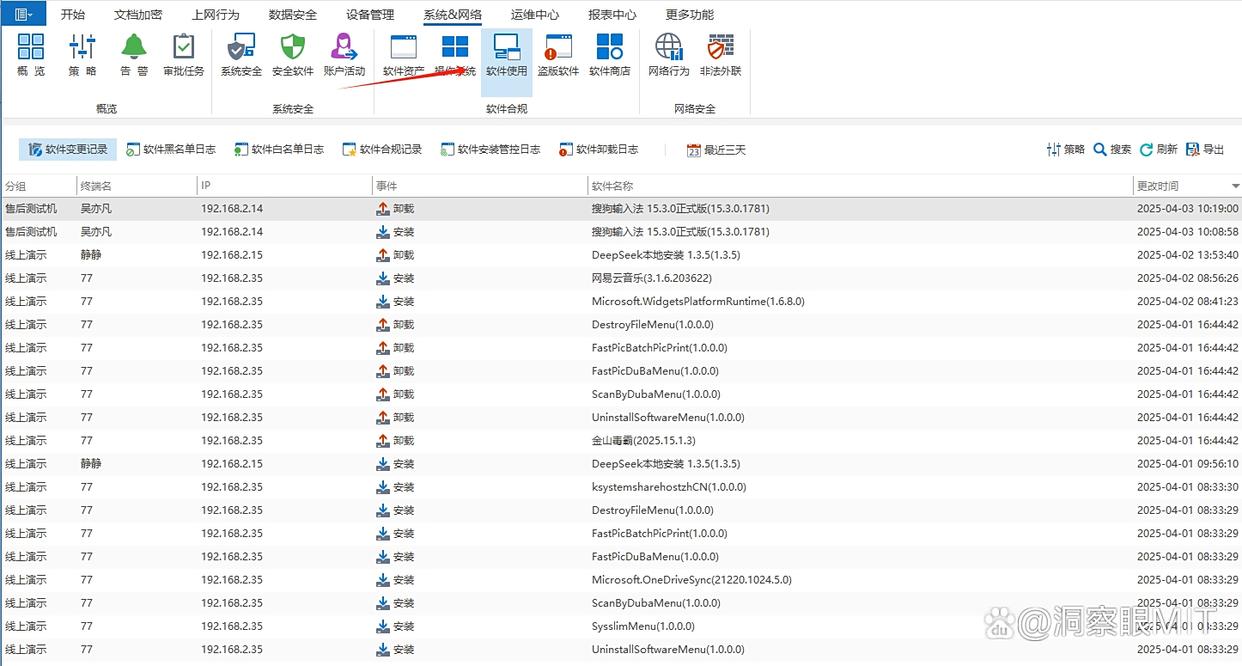Click install icon in SysslimMenu row
The width and height of the screenshot is (1242, 666).
coord(382,626)
